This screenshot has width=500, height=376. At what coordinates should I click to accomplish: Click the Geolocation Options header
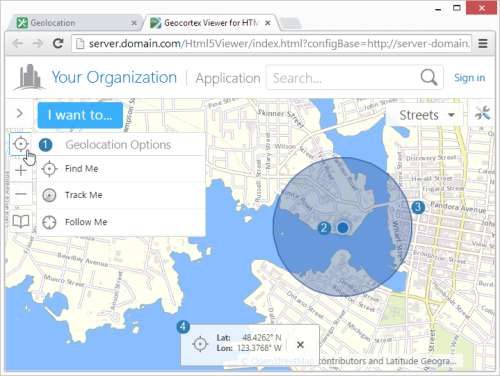[x=118, y=145]
